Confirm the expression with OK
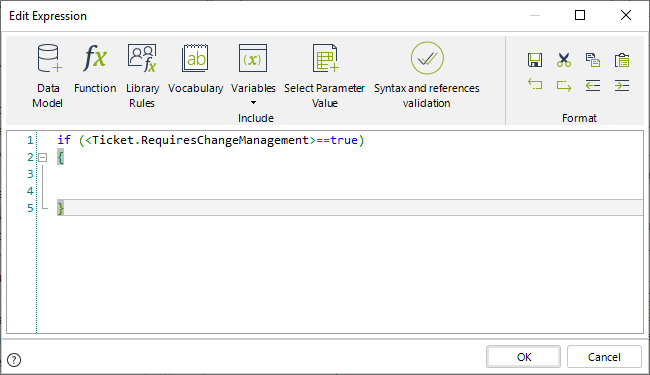650x375 pixels. [x=523, y=357]
